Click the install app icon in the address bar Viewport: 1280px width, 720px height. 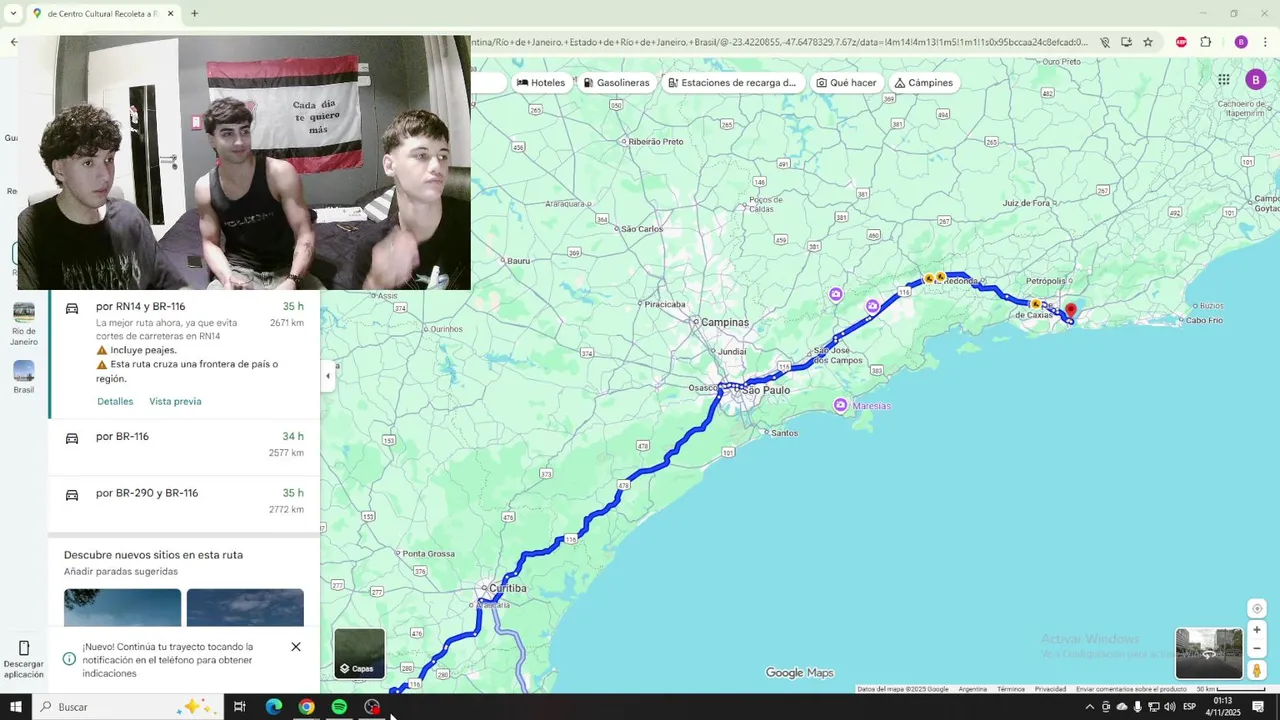tap(1126, 42)
